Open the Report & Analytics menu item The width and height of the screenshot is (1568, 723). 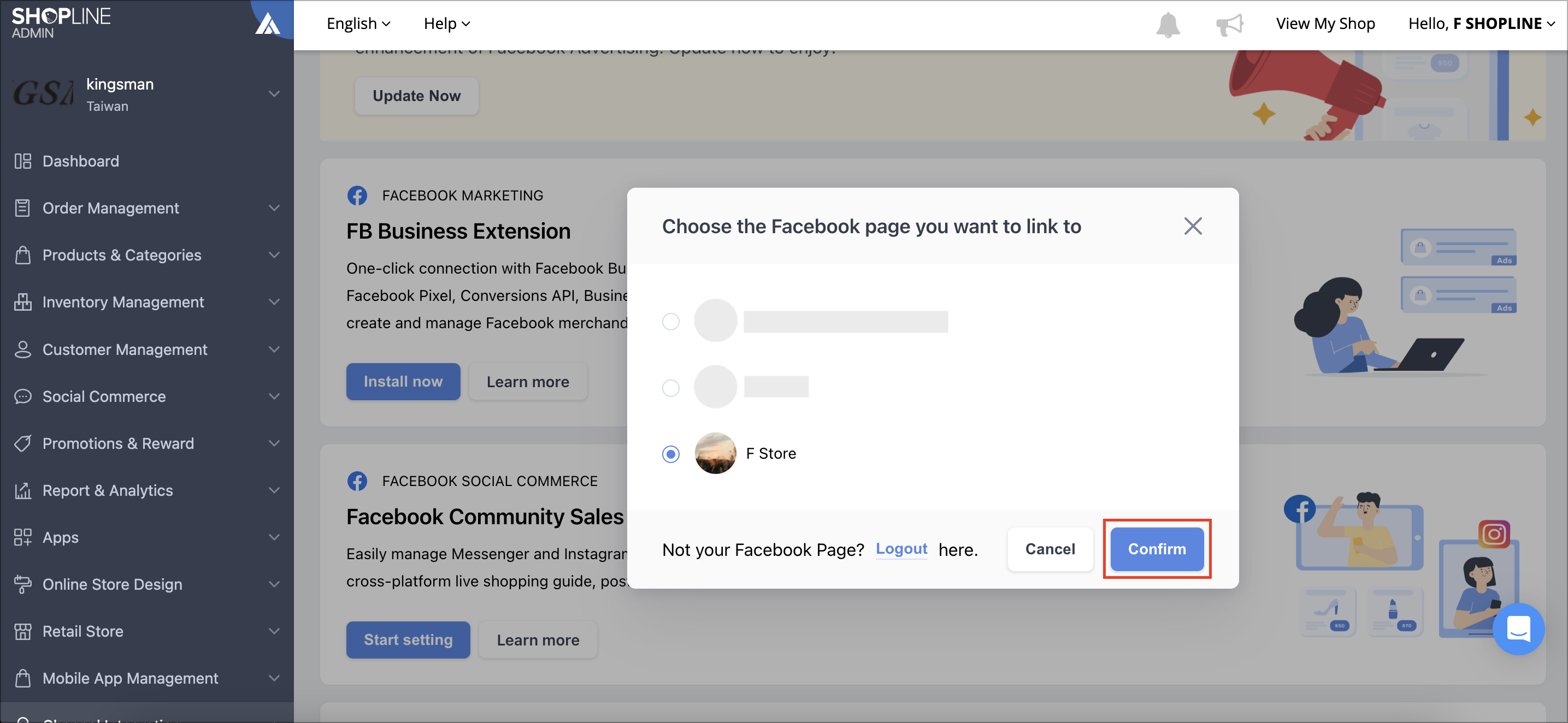tap(147, 490)
